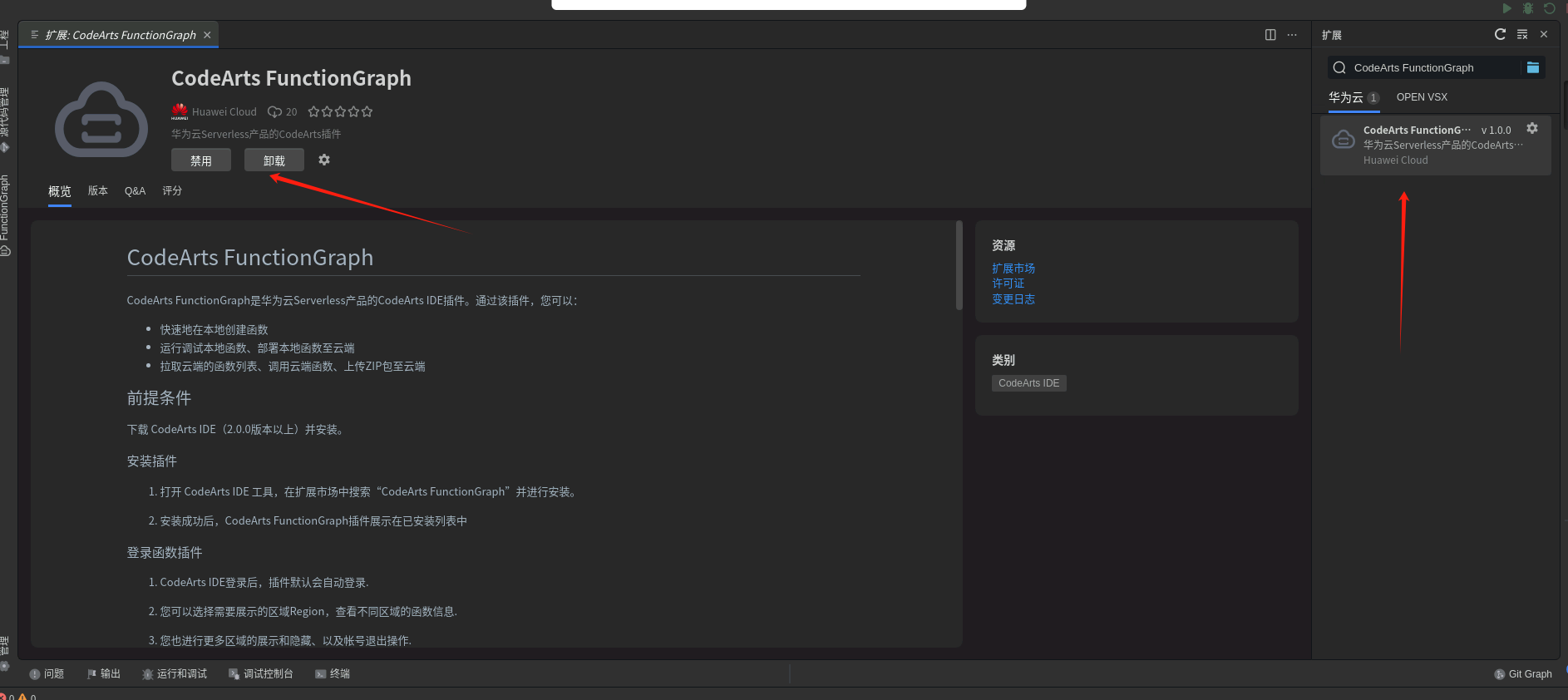The image size is (1568, 700).
Task: Open the FunctionGraph sidebar view
Action: pyautogui.click(x=5, y=215)
